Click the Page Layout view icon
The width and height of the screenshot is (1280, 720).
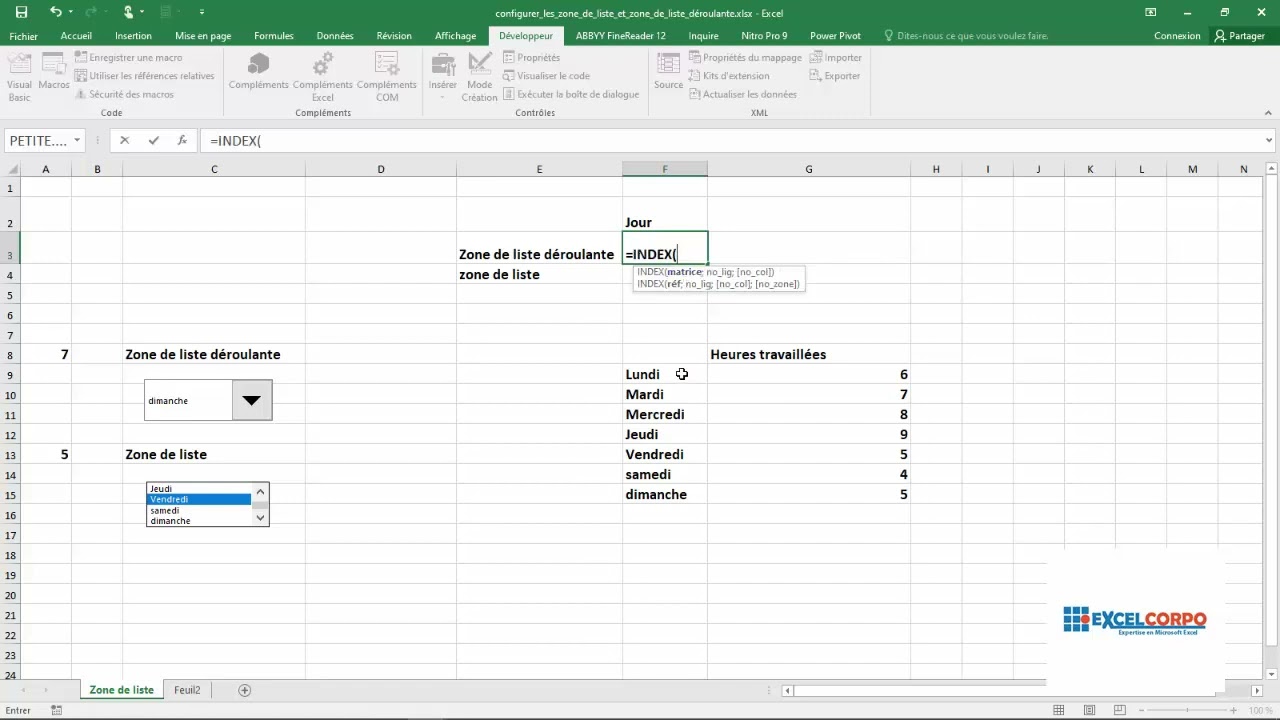coord(1088,710)
